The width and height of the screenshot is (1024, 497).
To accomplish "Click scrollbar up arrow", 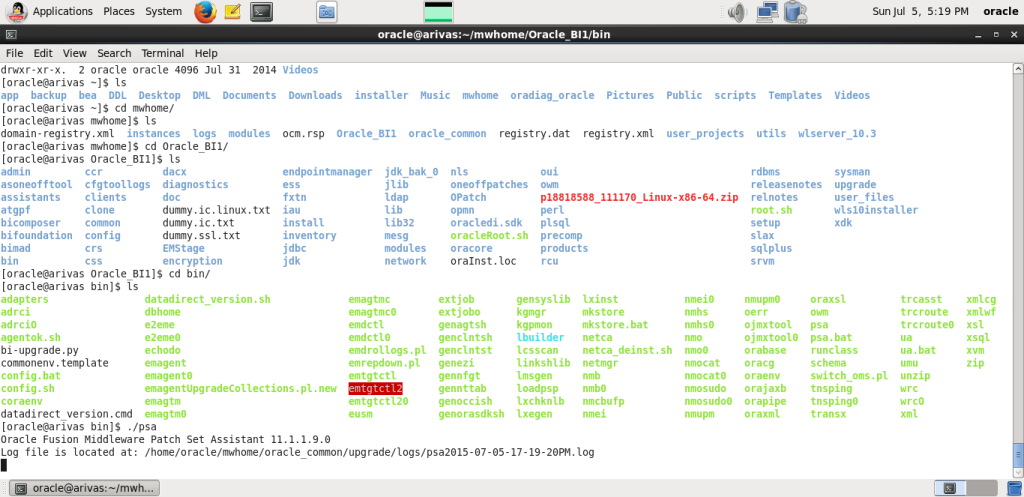I will click(1017, 67).
